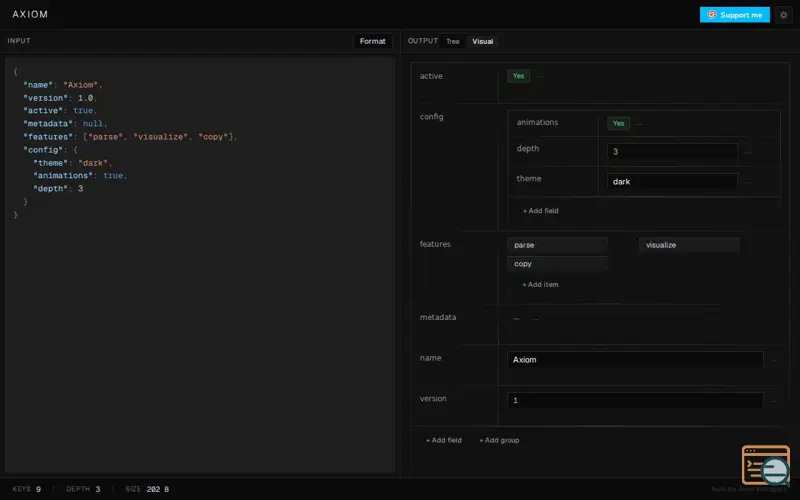The width and height of the screenshot is (800, 500).
Task: Add a top-level field at the bottom
Action: coord(443,440)
